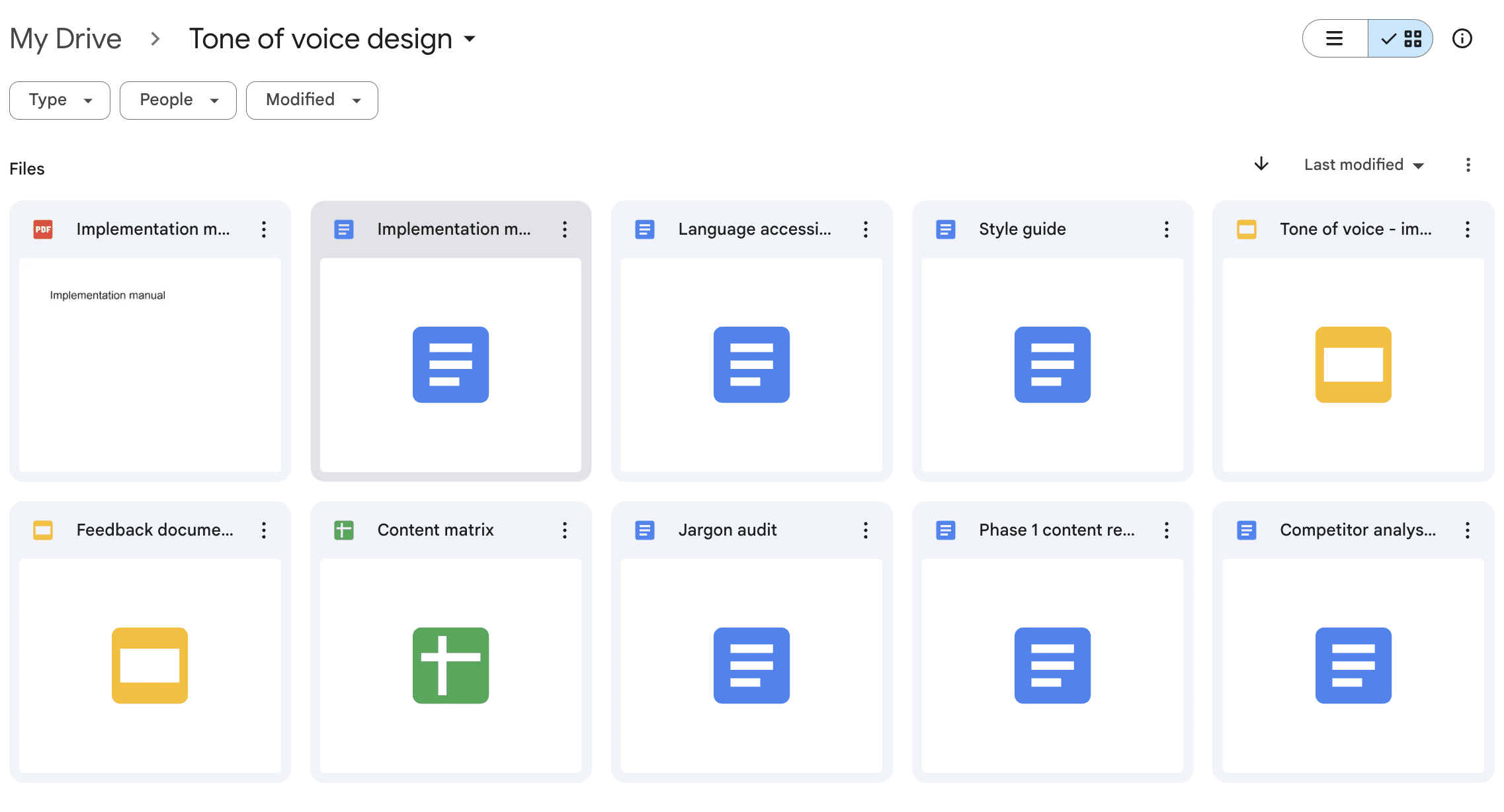Click Sheets icon beside Content matrix title
The height and width of the screenshot is (812, 1504).
click(x=344, y=530)
